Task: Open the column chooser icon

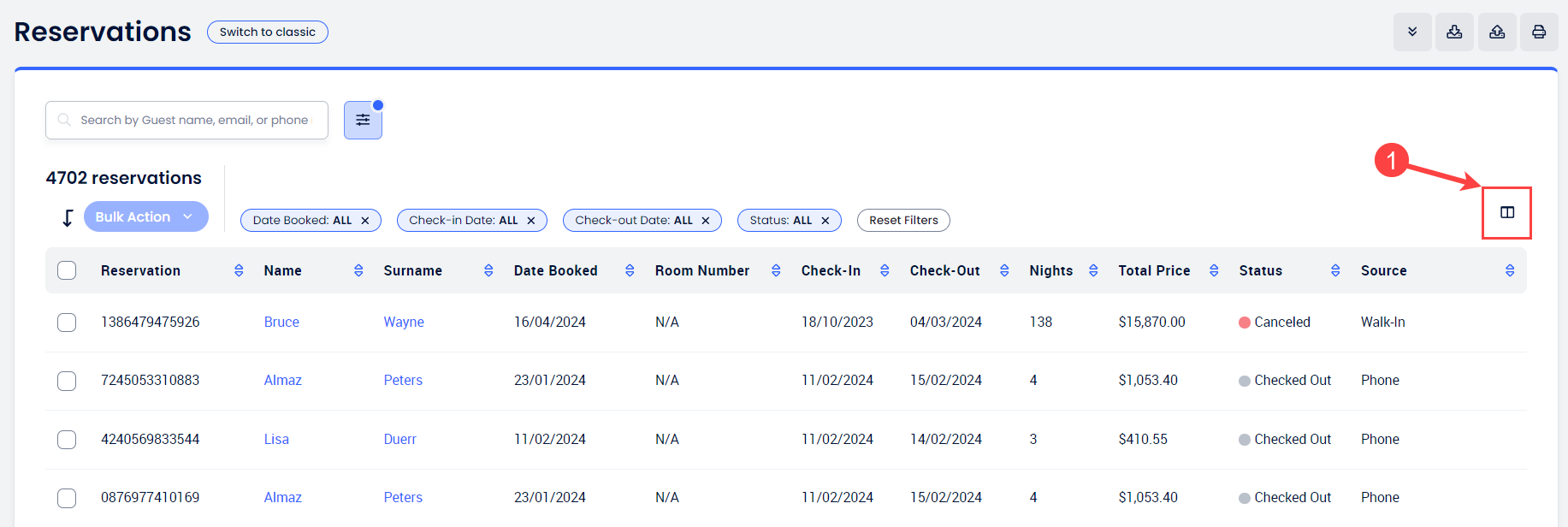Action: coord(1506,213)
